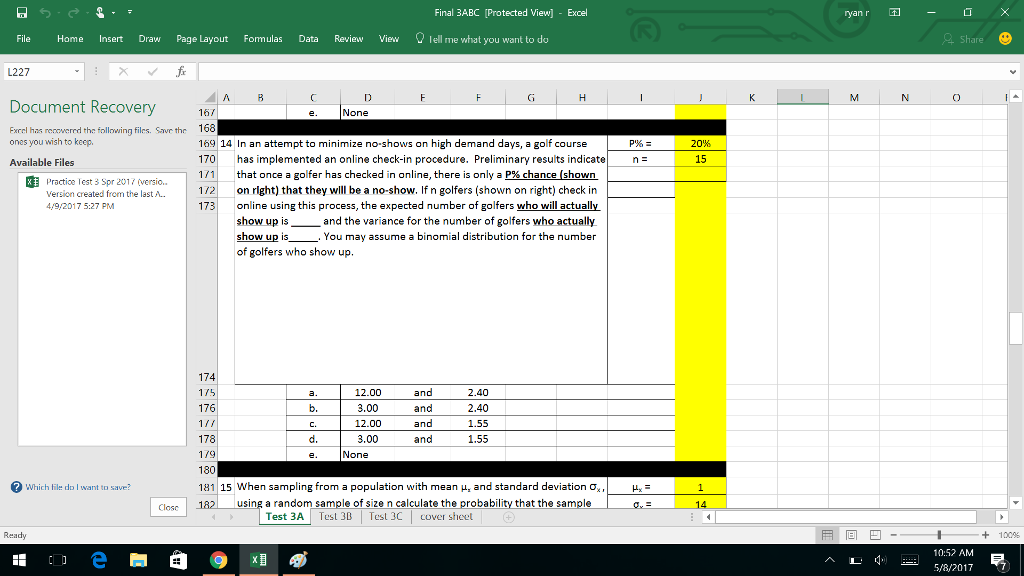
Task: Click the Close button in Document Recovery pane
Action: click(168, 507)
